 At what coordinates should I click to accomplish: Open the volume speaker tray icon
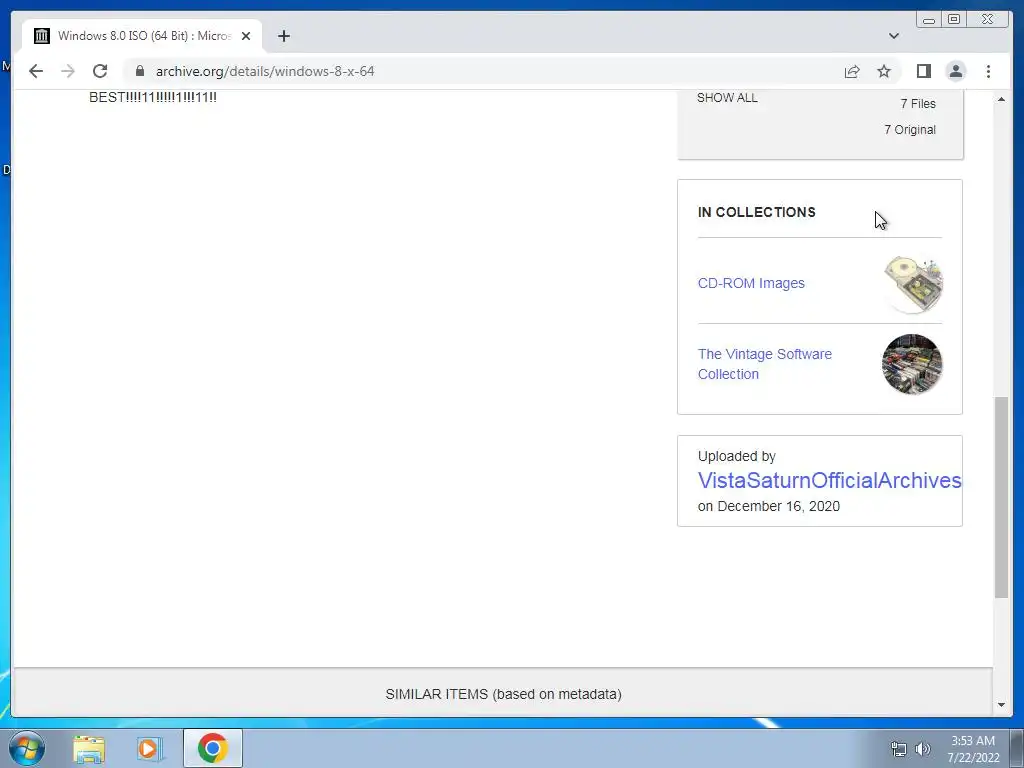coord(923,749)
